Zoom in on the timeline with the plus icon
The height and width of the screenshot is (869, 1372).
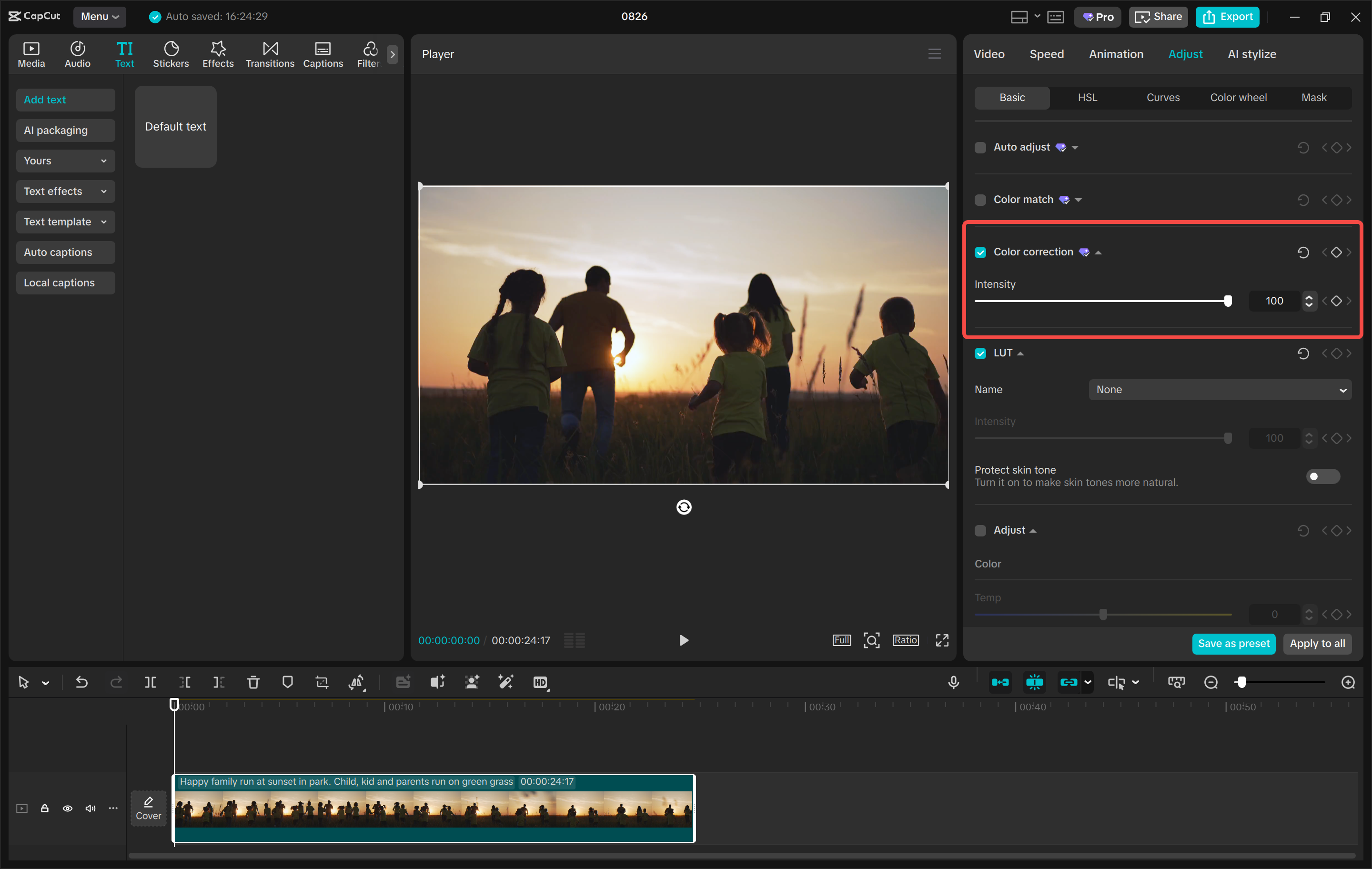tap(1348, 681)
